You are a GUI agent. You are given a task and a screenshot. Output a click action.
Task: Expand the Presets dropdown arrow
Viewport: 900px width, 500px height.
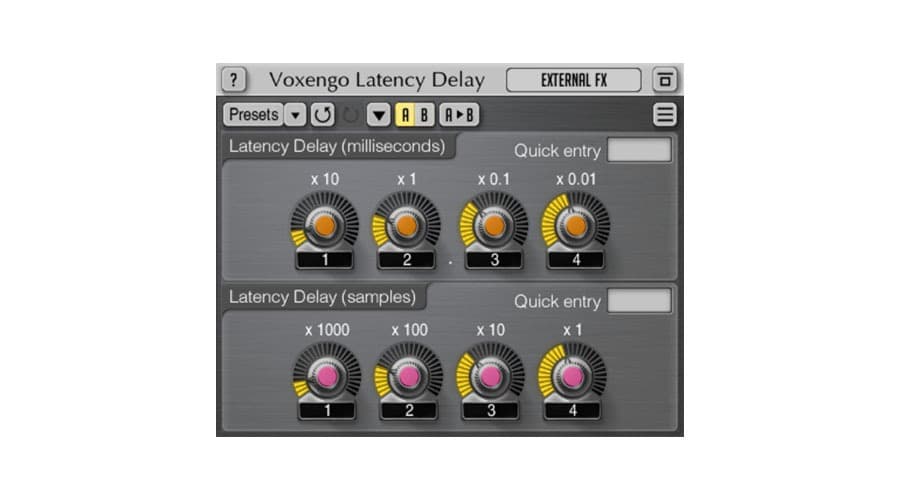pyautogui.click(x=295, y=115)
